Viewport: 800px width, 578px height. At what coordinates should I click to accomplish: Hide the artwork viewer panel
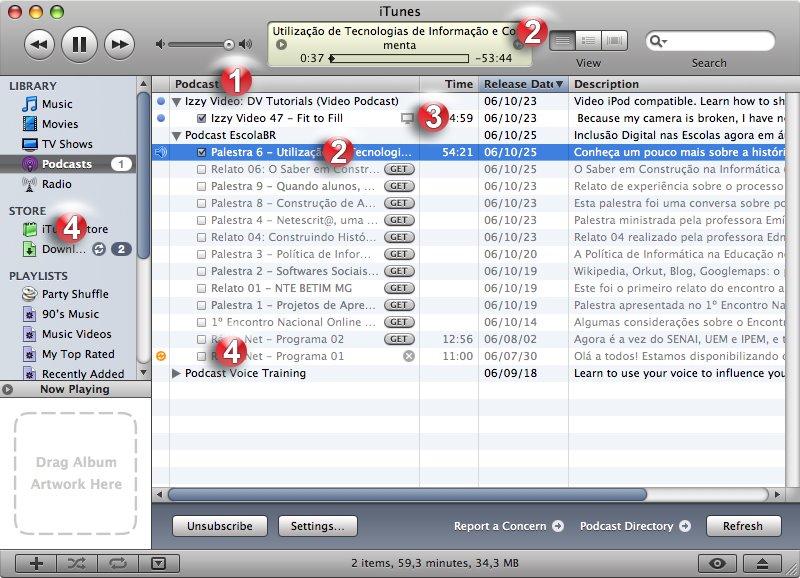(x=159, y=563)
